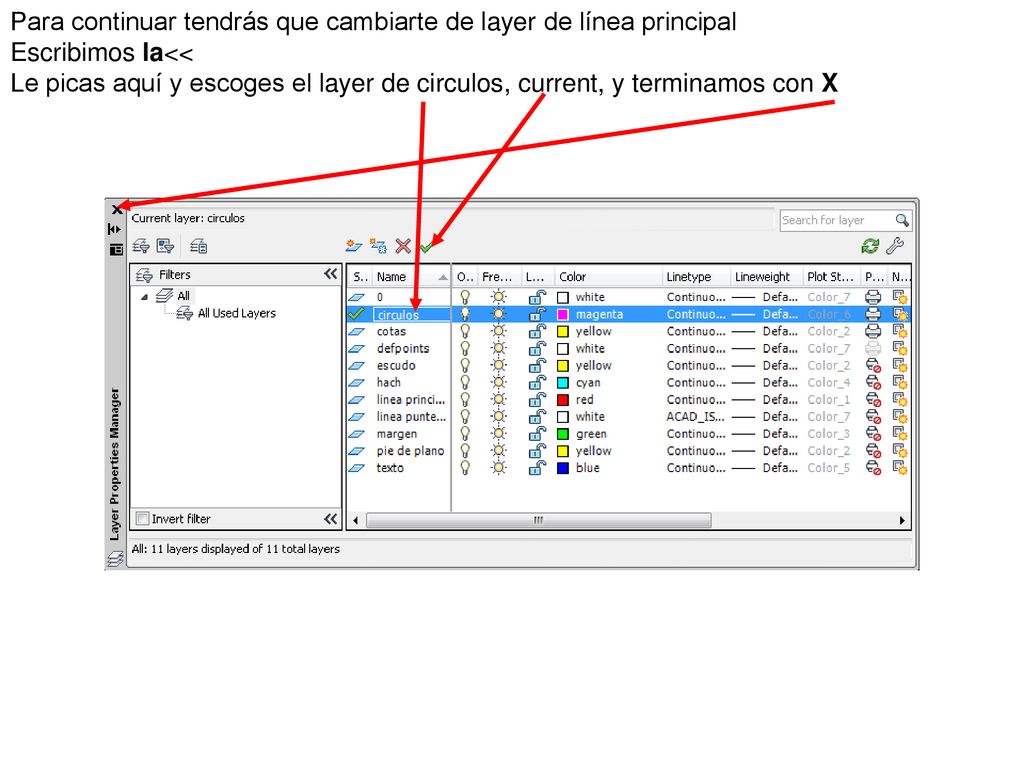Click Plot Style column header

[x=831, y=277]
